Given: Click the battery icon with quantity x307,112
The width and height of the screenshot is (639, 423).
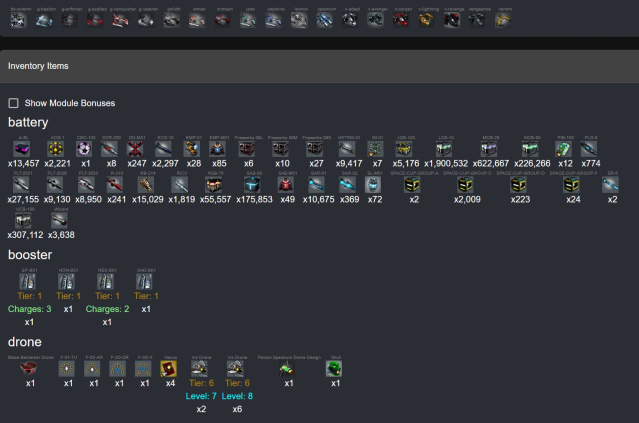Looking at the screenshot, I should click(x=22, y=221).
